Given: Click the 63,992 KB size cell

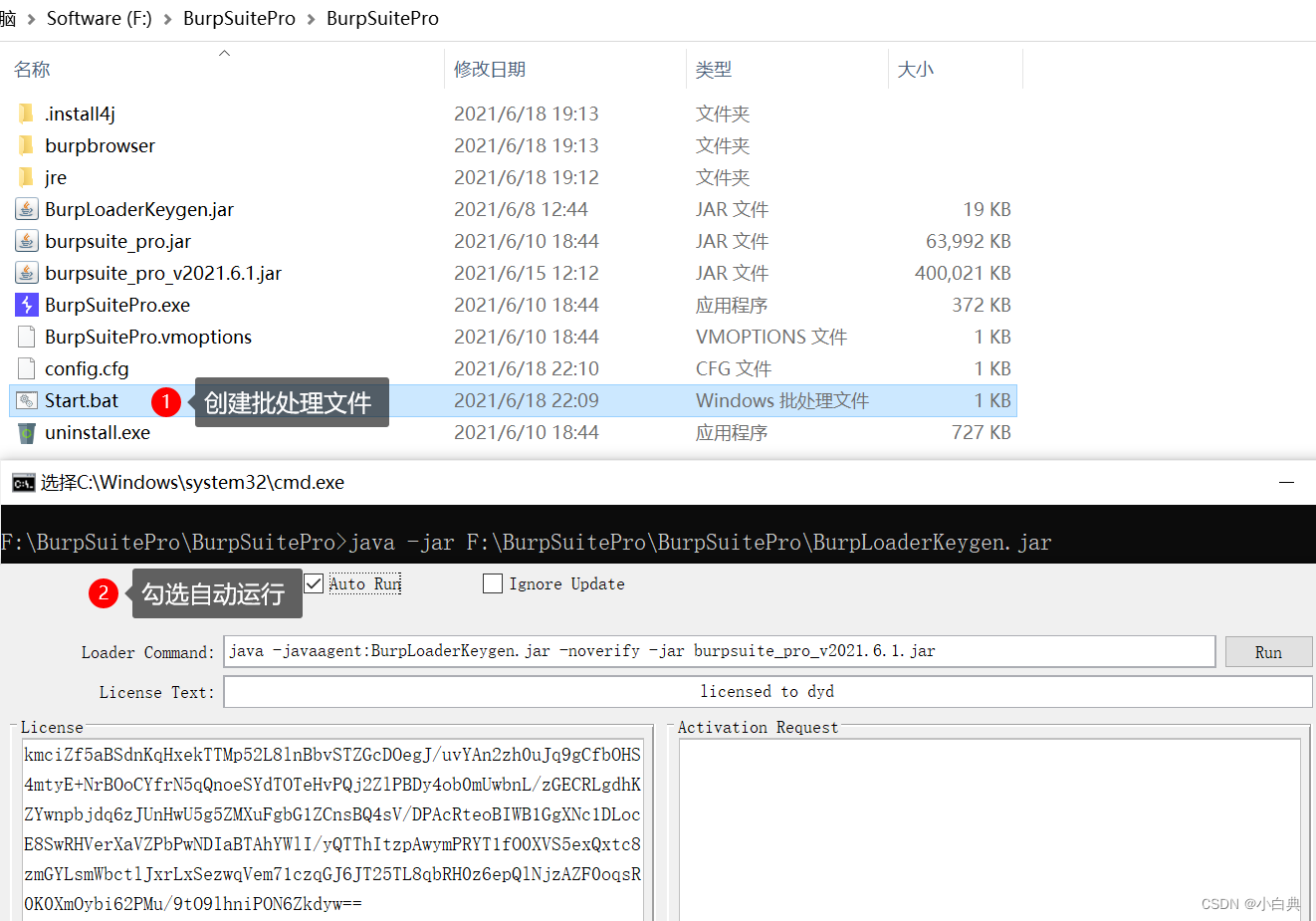Looking at the screenshot, I should 969,241.
